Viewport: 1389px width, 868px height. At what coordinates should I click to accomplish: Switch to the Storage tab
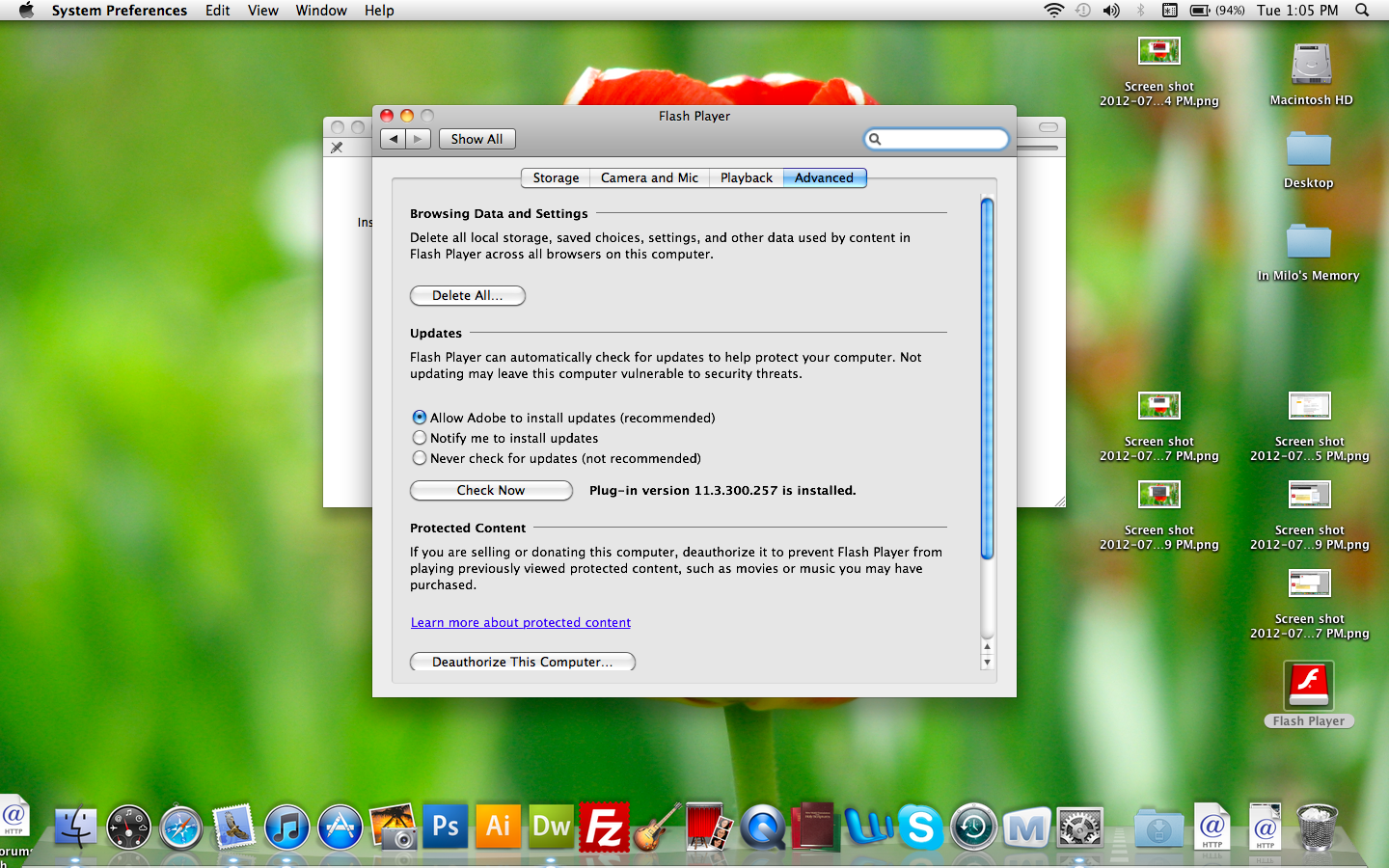tap(556, 177)
